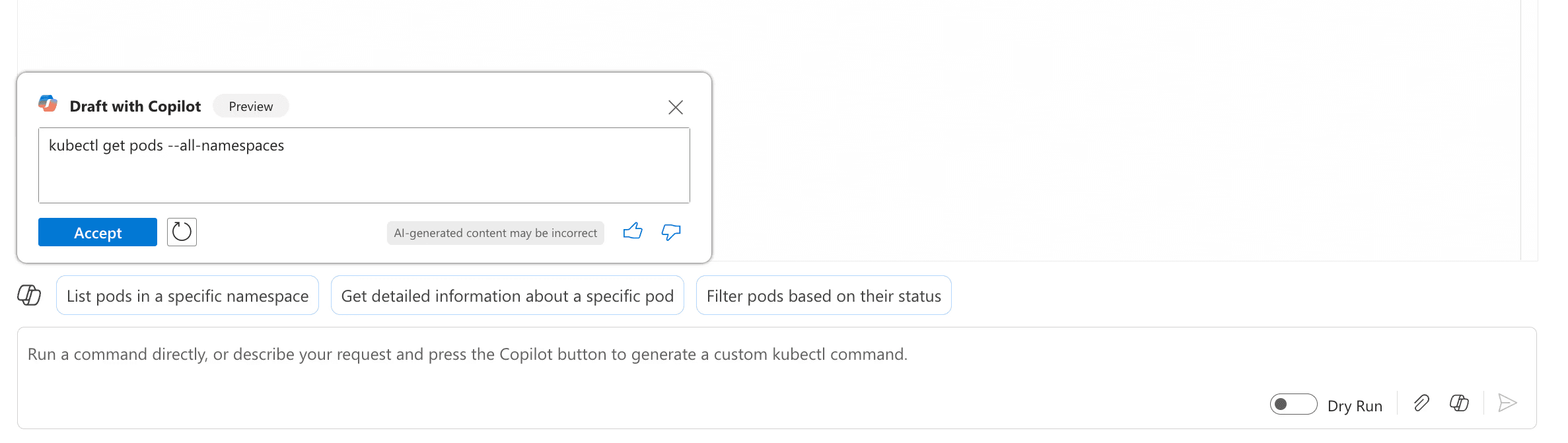1568x443 pixels.
Task: Select 'List pods in a specific namespace' suggestion
Action: coord(188,296)
